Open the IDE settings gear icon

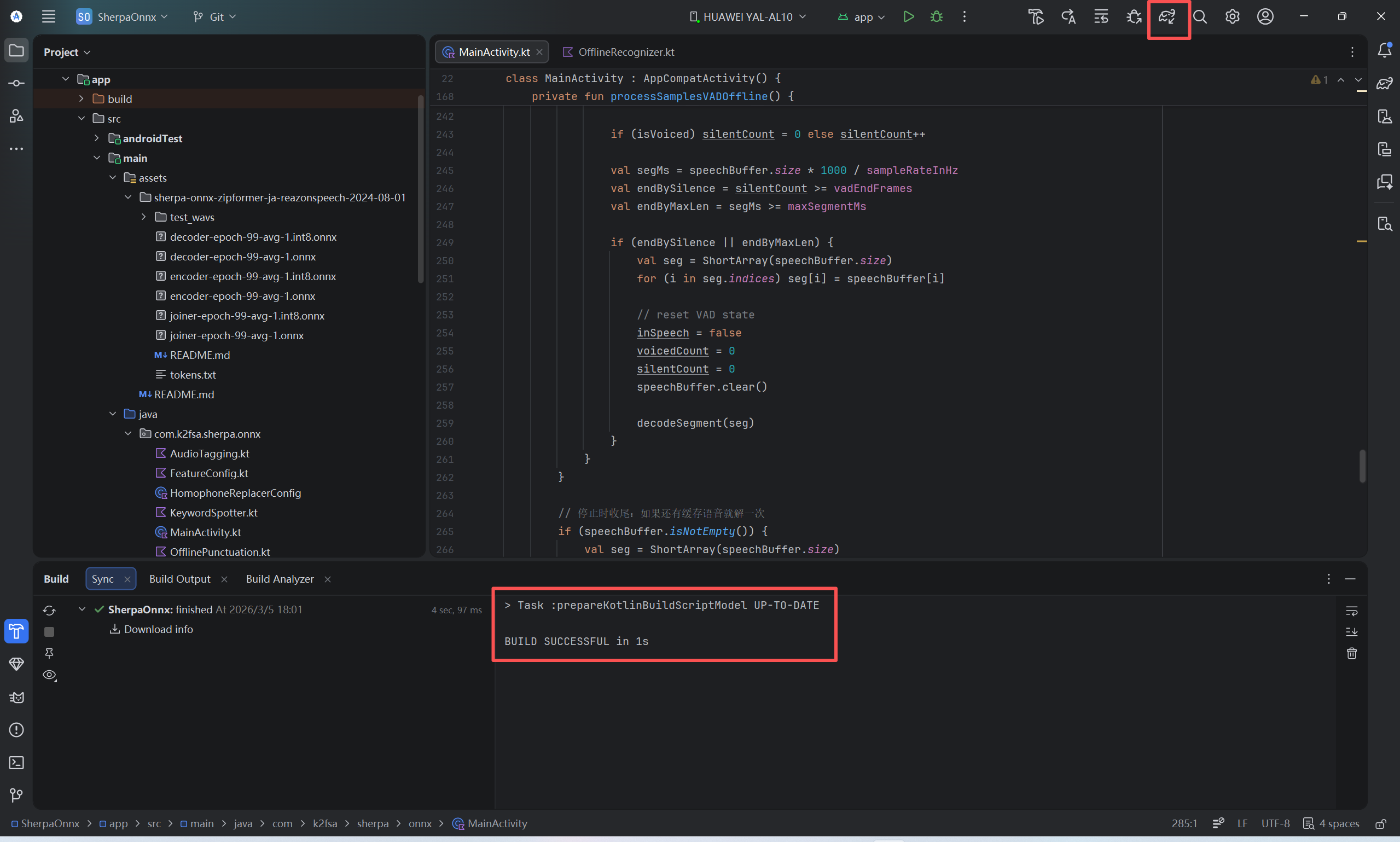click(x=1232, y=17)
